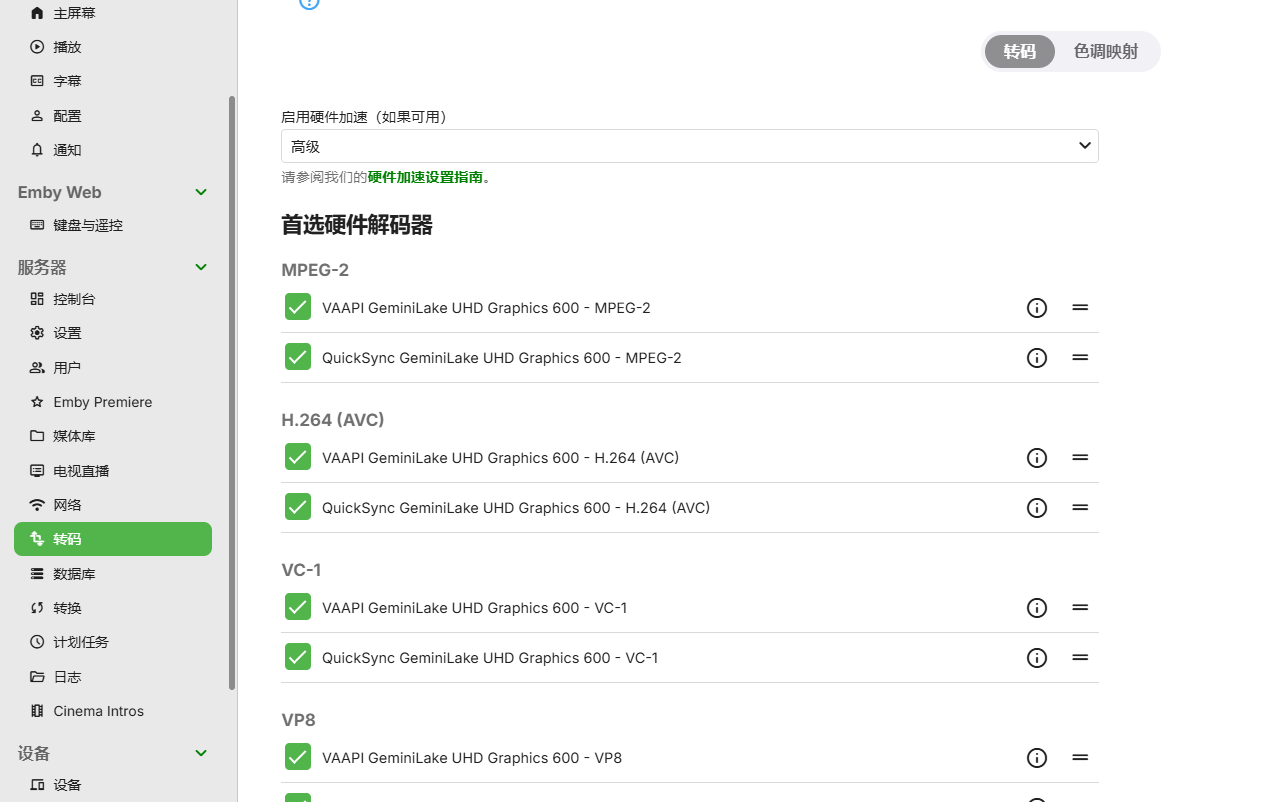The image size is (1285, 802).
Task: Click the keyboard icon beside 键盘与遥控
Action: [37, 225]
